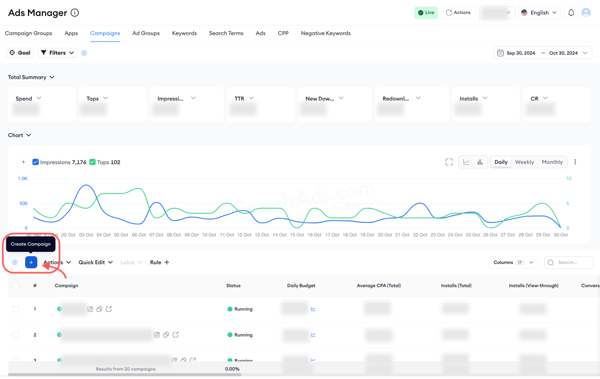600x379 pixels.
Task: Click the open-external icon on campaign row 2
Action: (176, 335)
